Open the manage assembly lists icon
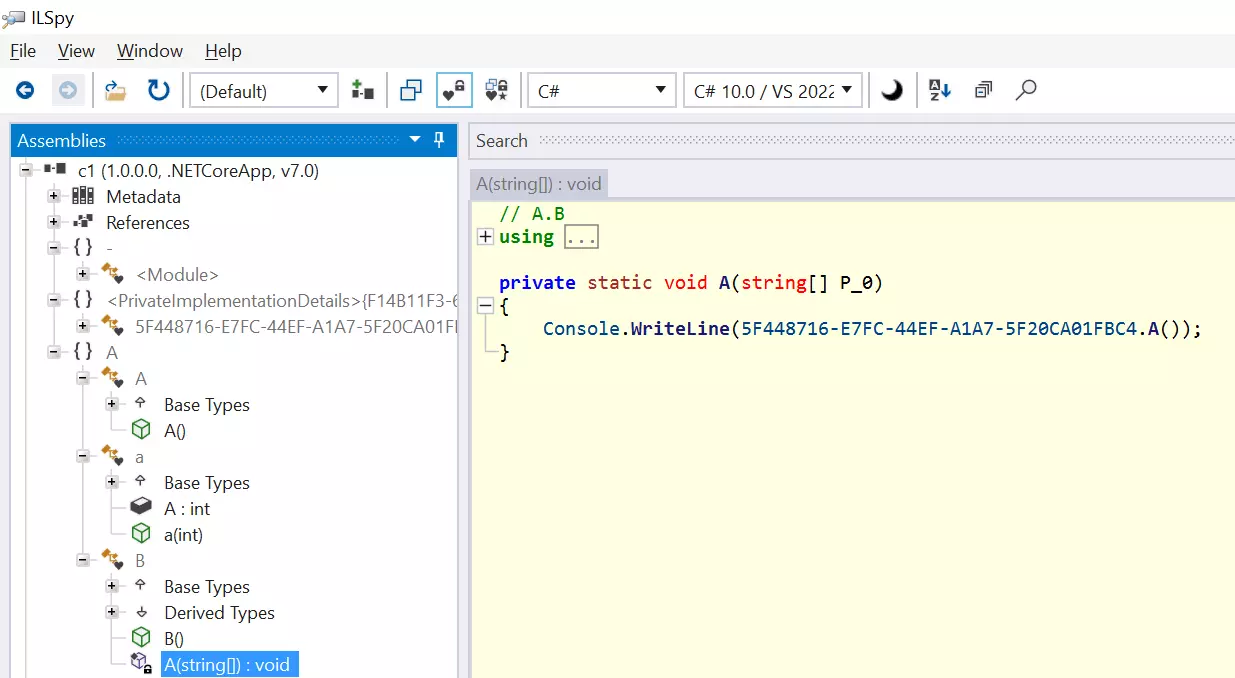The width and height of the screenshot is (1235, 678). (x=363, y=91)
